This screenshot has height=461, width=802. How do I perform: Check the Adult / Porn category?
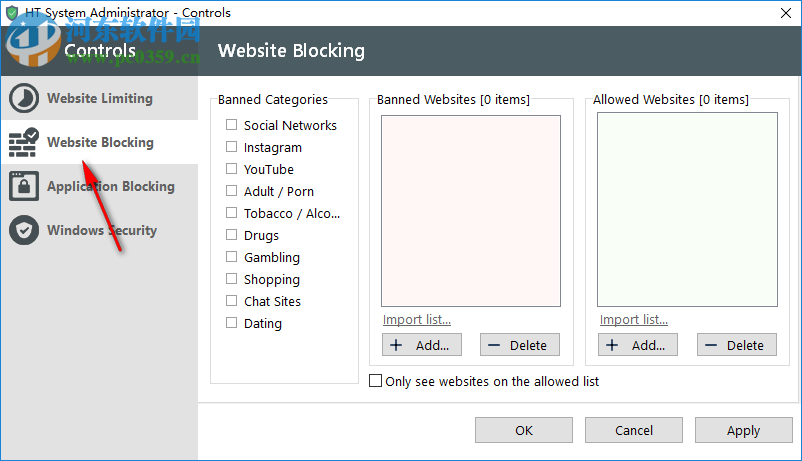232,191
